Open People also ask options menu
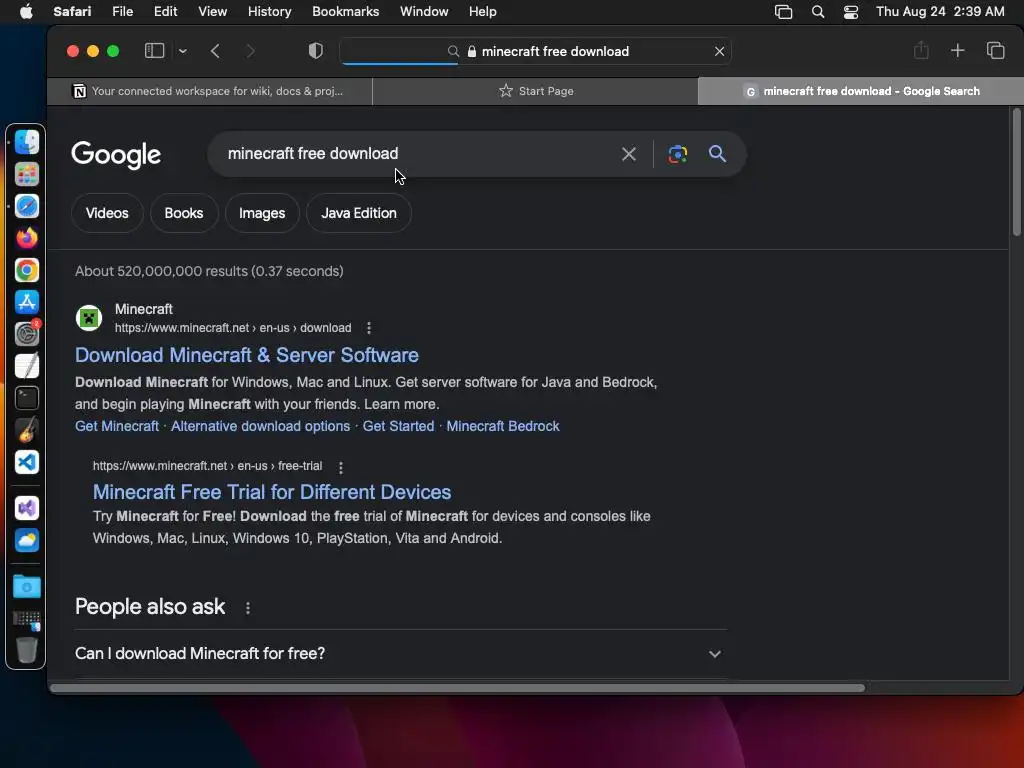This screenshot has height=768, width=1024. [248, 608]
